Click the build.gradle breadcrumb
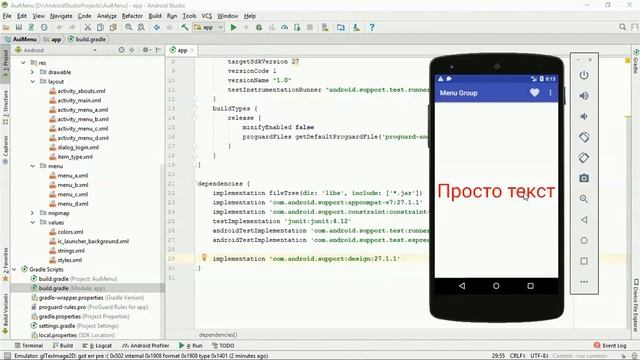 [87, 39]
